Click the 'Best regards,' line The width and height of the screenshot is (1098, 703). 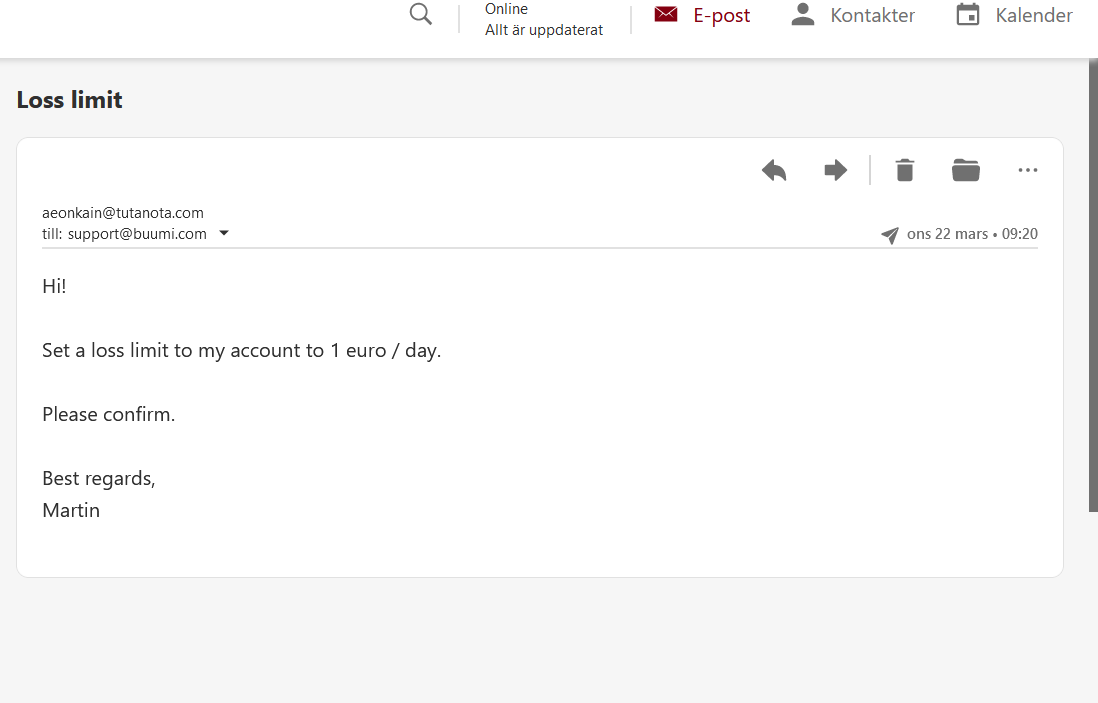(x=99, y=478)
